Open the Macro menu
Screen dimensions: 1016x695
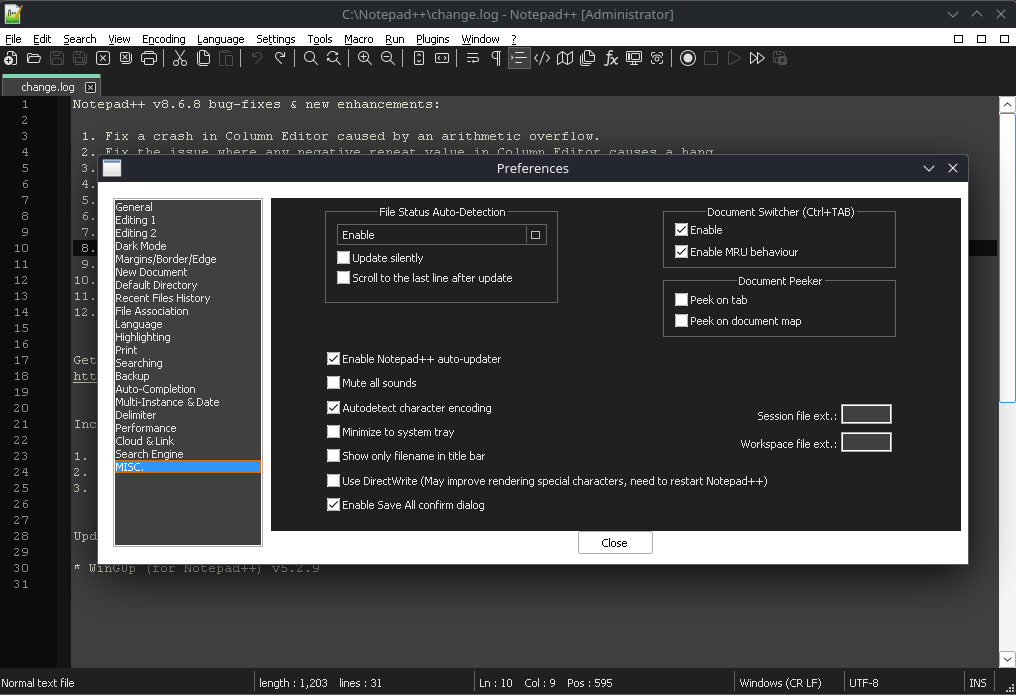click(x=358, y=39)
